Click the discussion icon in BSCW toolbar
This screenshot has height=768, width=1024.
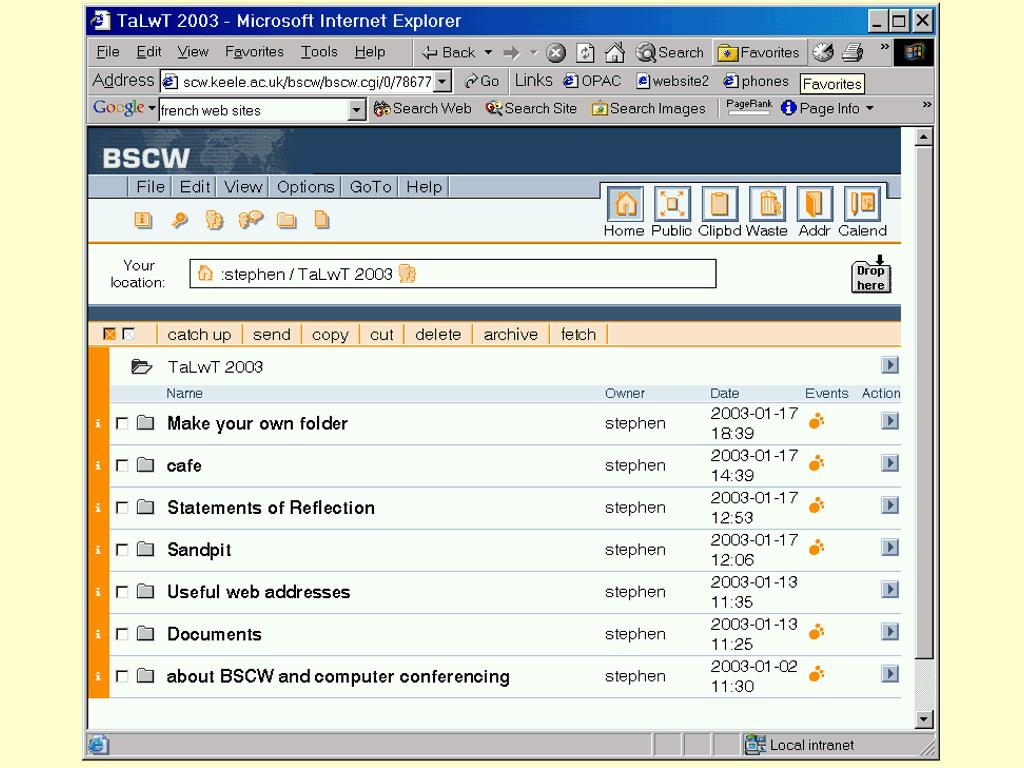250,220
